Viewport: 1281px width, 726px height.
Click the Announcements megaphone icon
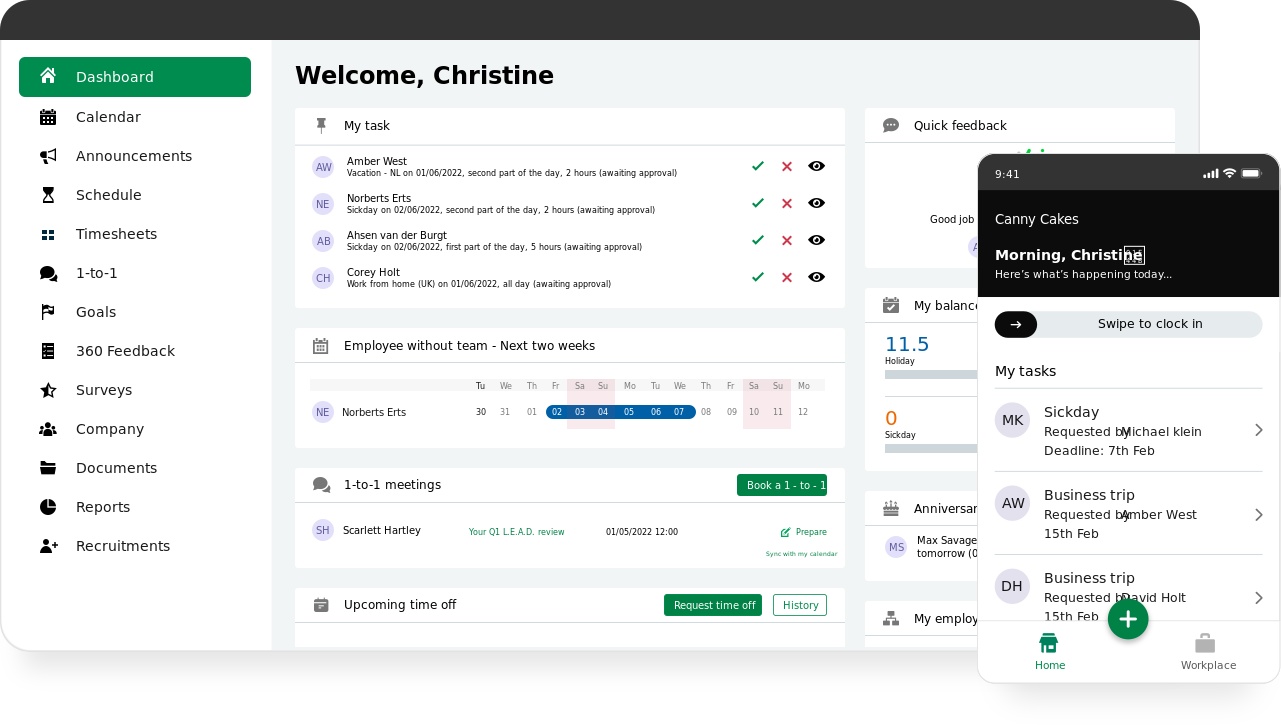click(48, 156)
